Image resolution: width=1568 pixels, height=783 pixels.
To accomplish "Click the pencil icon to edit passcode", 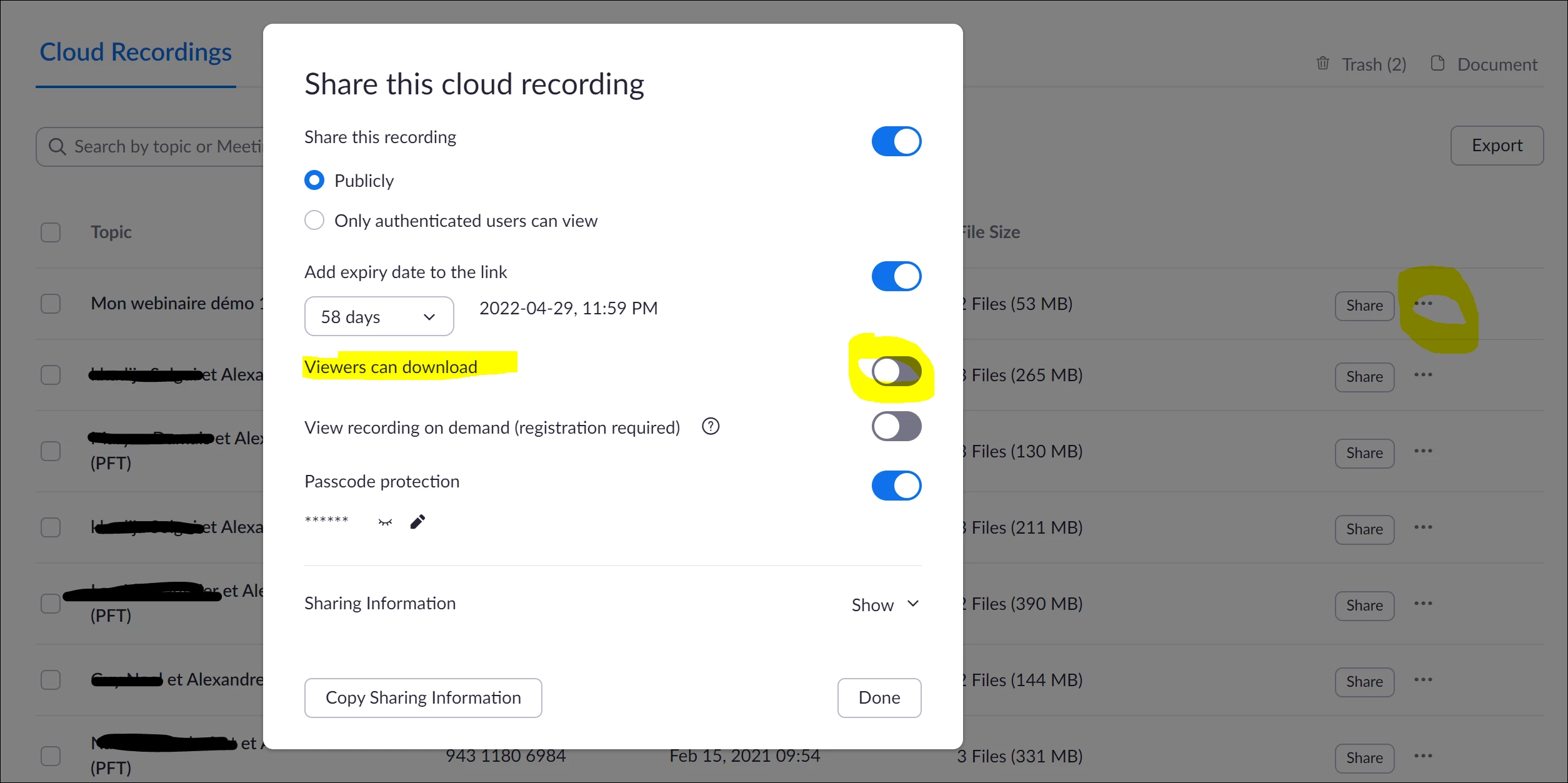I will click(417, 522).
